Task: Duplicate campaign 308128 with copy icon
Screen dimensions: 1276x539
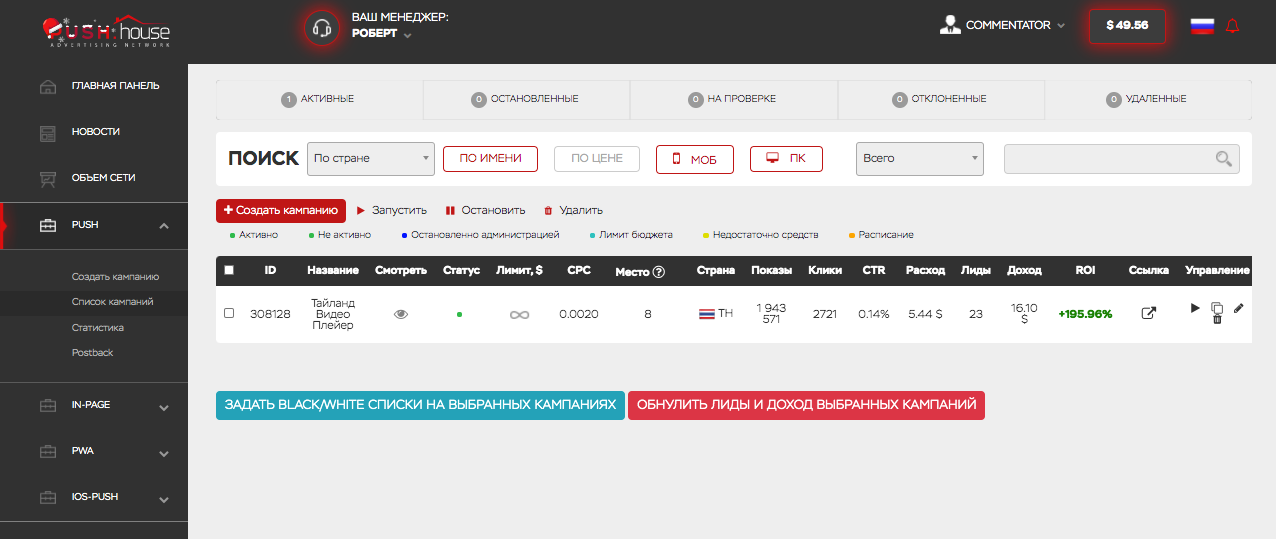Action: pos(1217,308)
